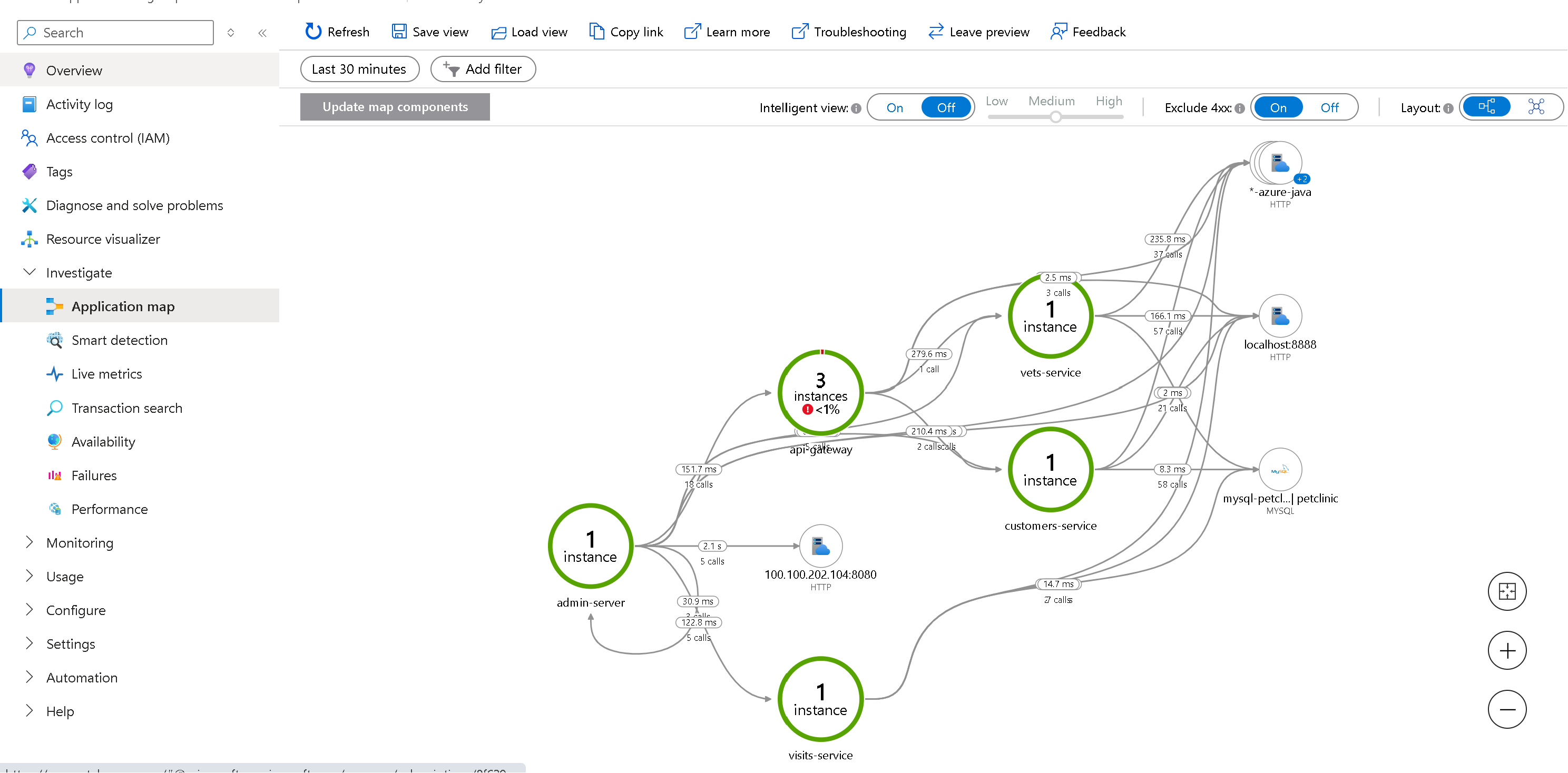Screen dimensions: 1568x773
Task: Collapse the sidebar with double-chevron icon
Action: pos(262,33)
